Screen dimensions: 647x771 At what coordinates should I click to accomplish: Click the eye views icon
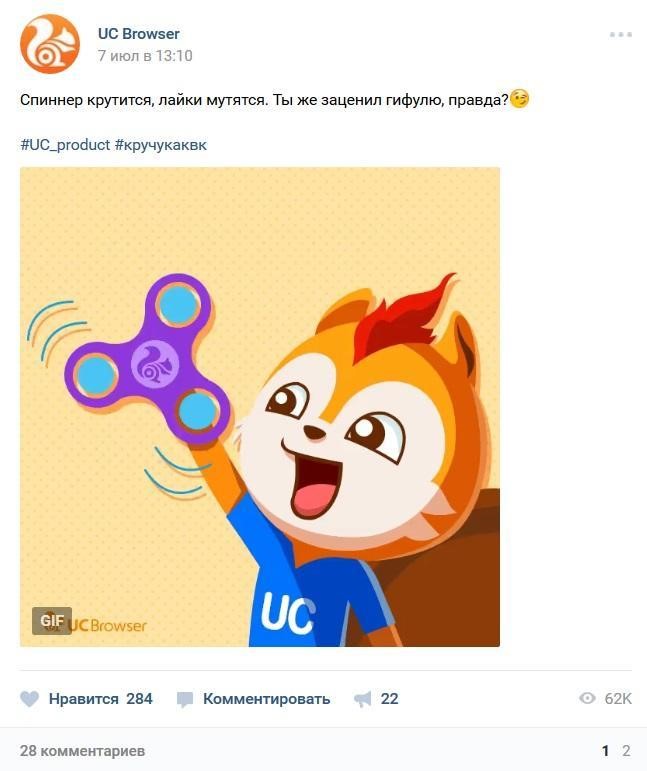point(588,698)
